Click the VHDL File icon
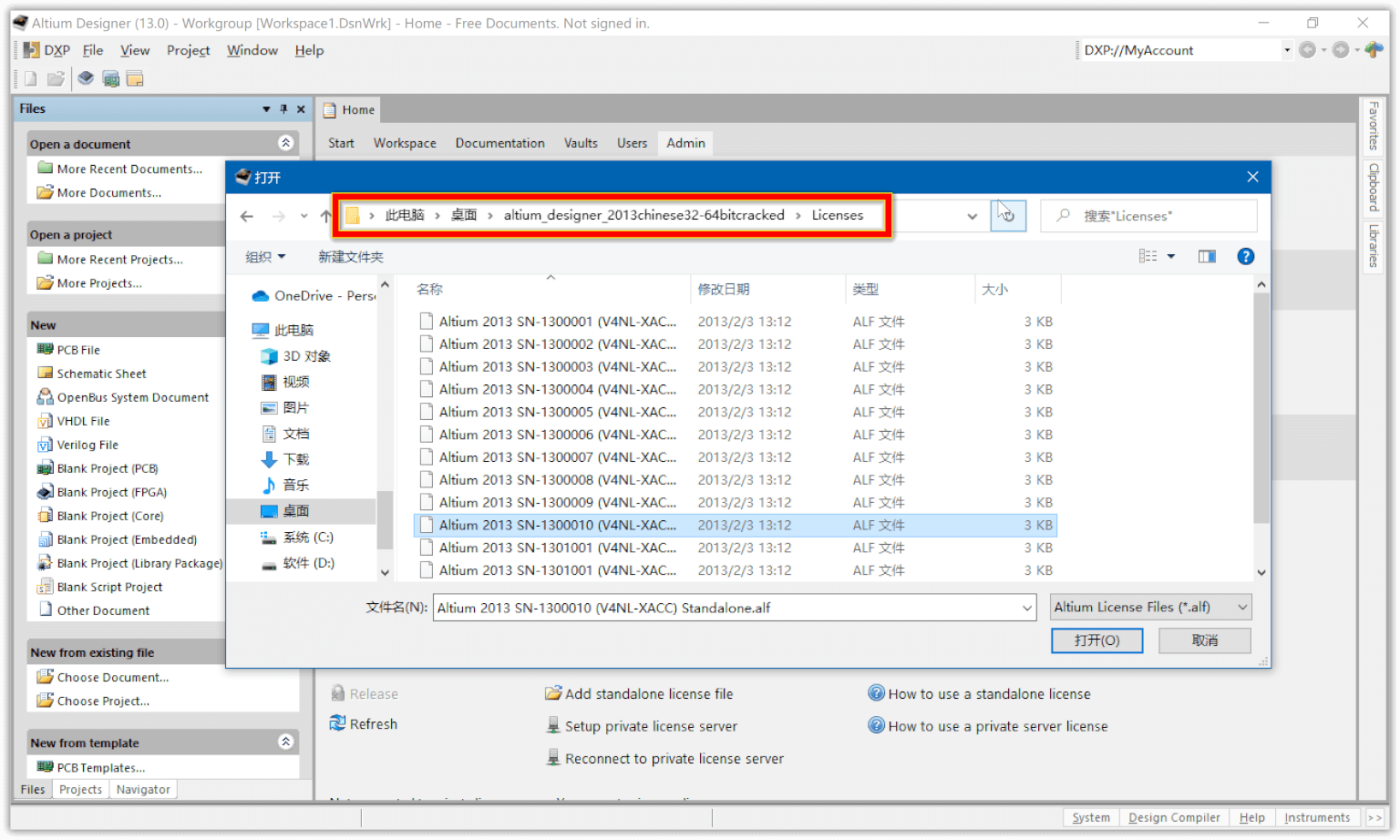This screenshot has height=840, width=1400. click(x=45, y=421)
